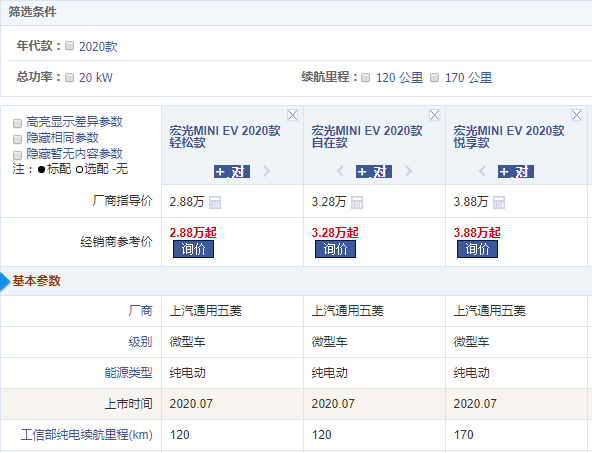Select 3.28万 manufacturer price text
This screenshot has height=453, width=592.
point(328,202)
